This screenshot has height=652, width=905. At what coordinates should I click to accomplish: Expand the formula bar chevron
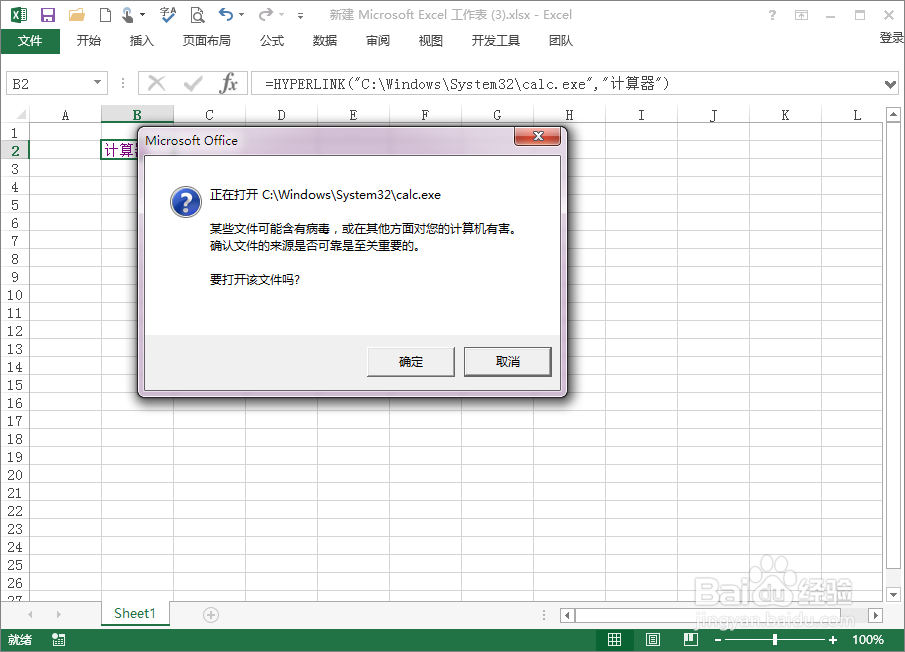click(x=890, y=84)
